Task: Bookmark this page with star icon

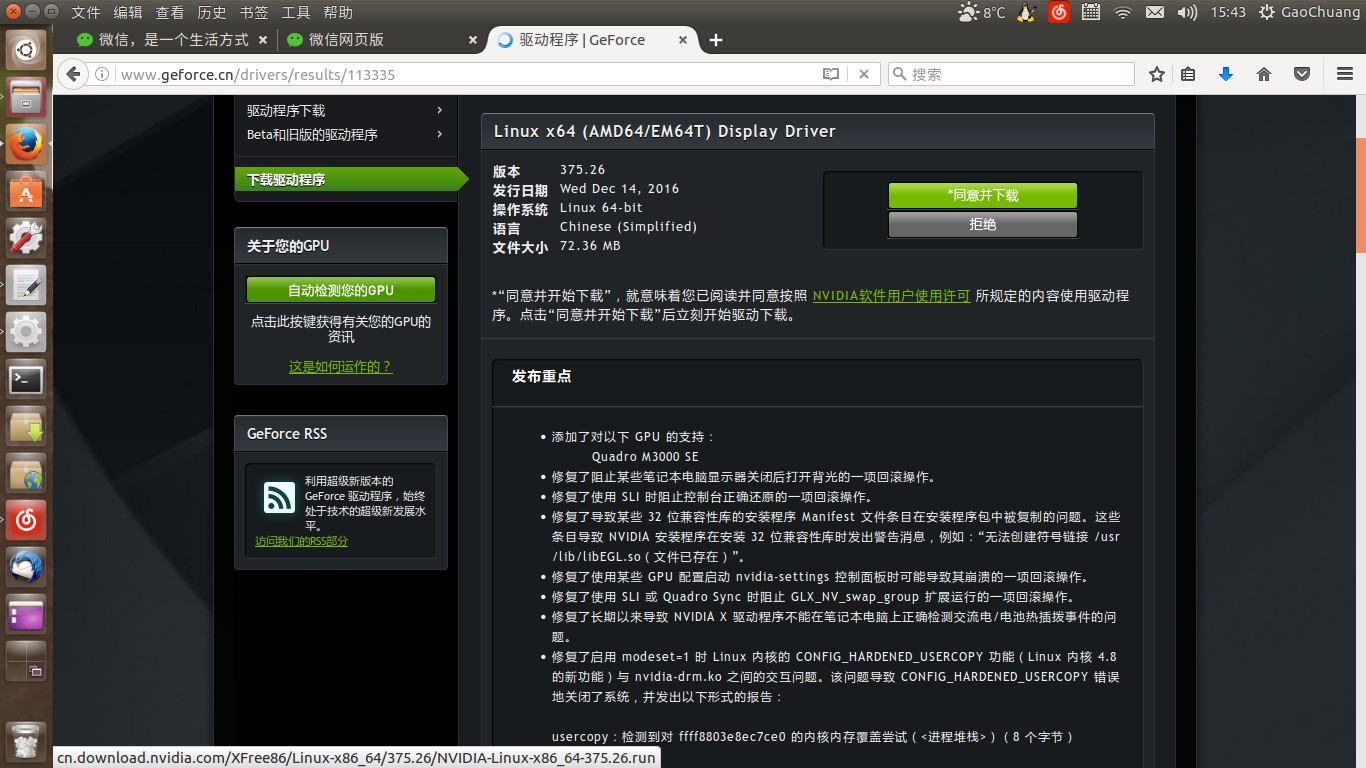Action: coord(1157,74)
